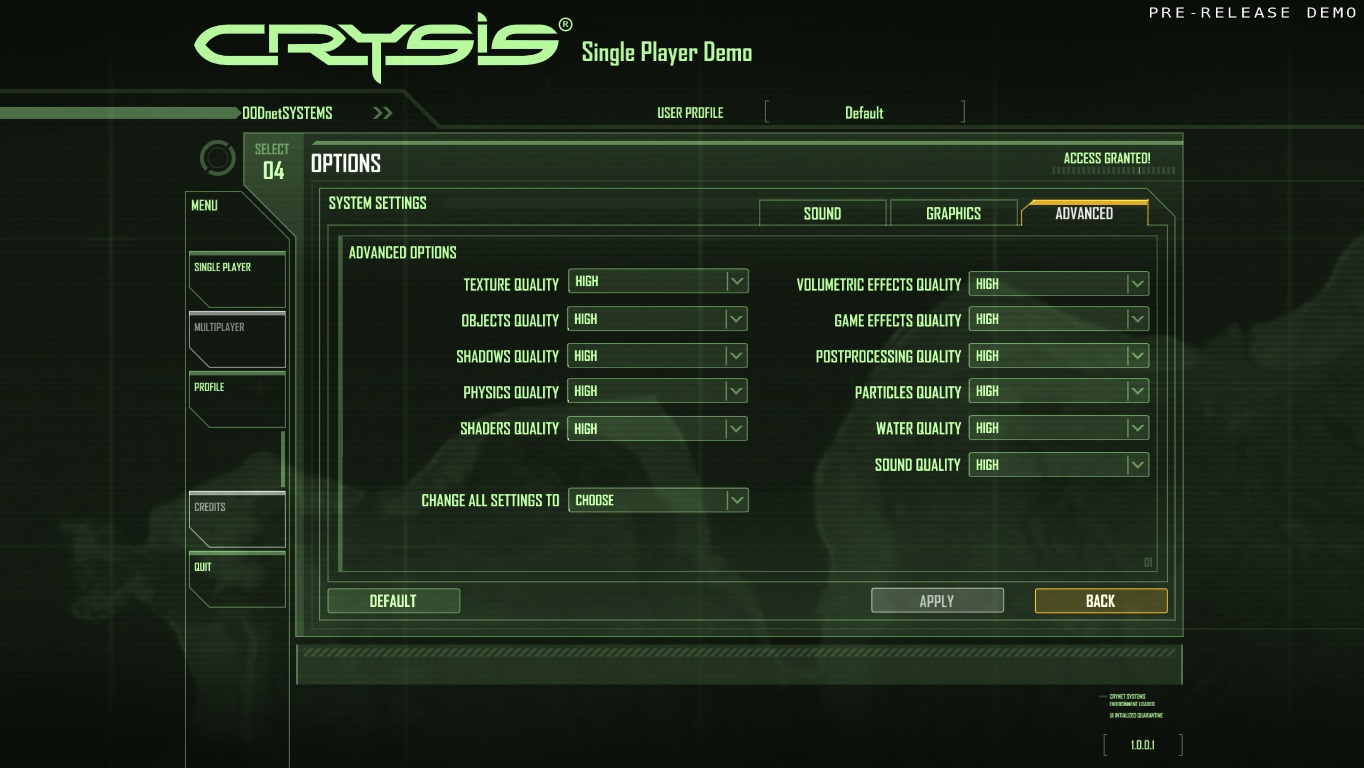This screenshot has width=1364, height=768.
Task: Select the Multiplayer menu entry
Action: [237, 339]
